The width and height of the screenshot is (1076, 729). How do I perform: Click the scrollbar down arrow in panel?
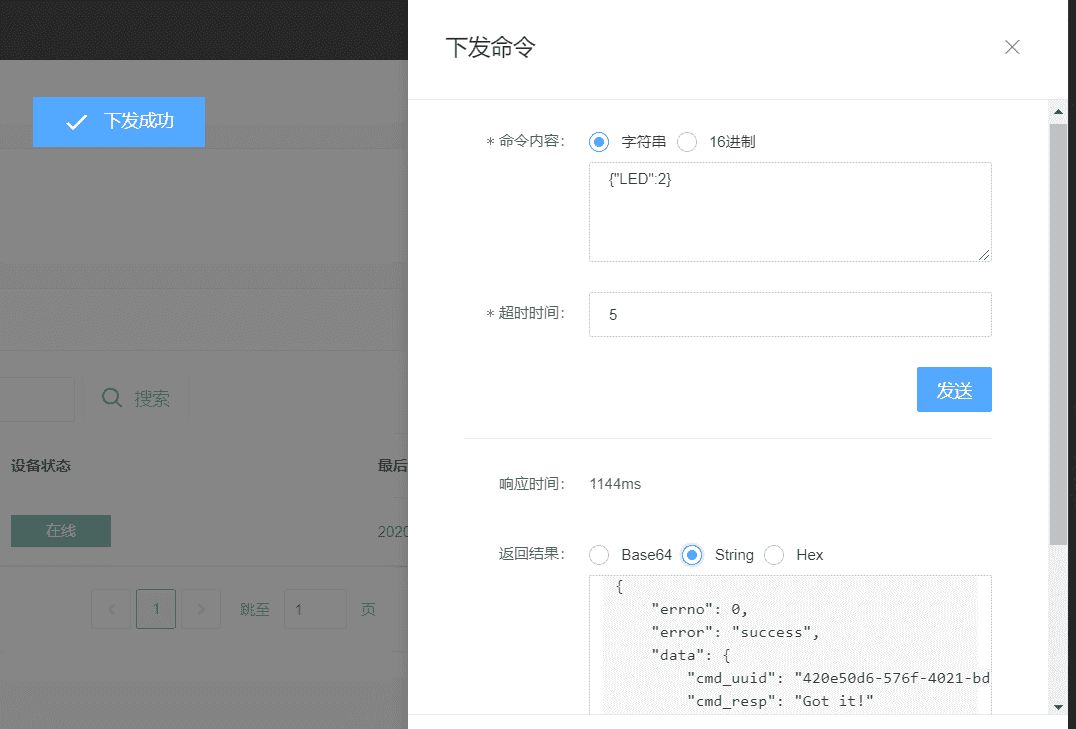1058,706
